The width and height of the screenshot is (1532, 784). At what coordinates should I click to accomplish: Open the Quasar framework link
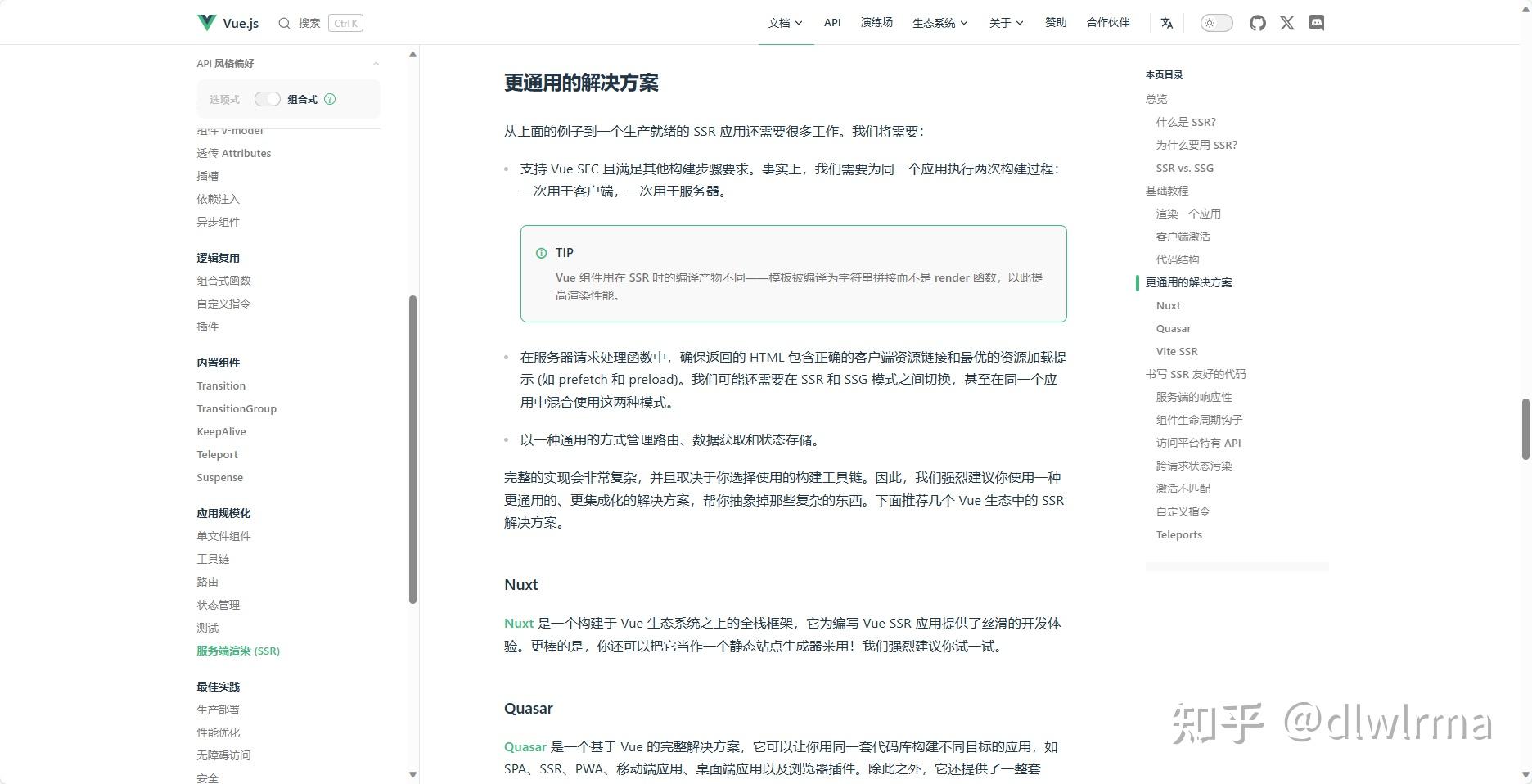pos(525,746)
